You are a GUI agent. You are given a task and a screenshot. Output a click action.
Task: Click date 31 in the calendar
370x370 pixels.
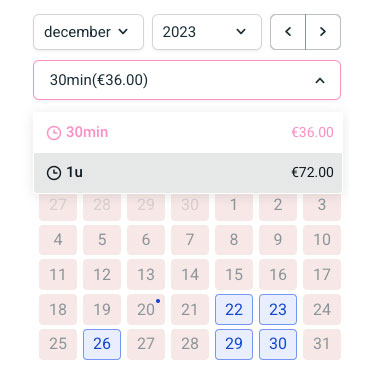click(x=322, y=344)
